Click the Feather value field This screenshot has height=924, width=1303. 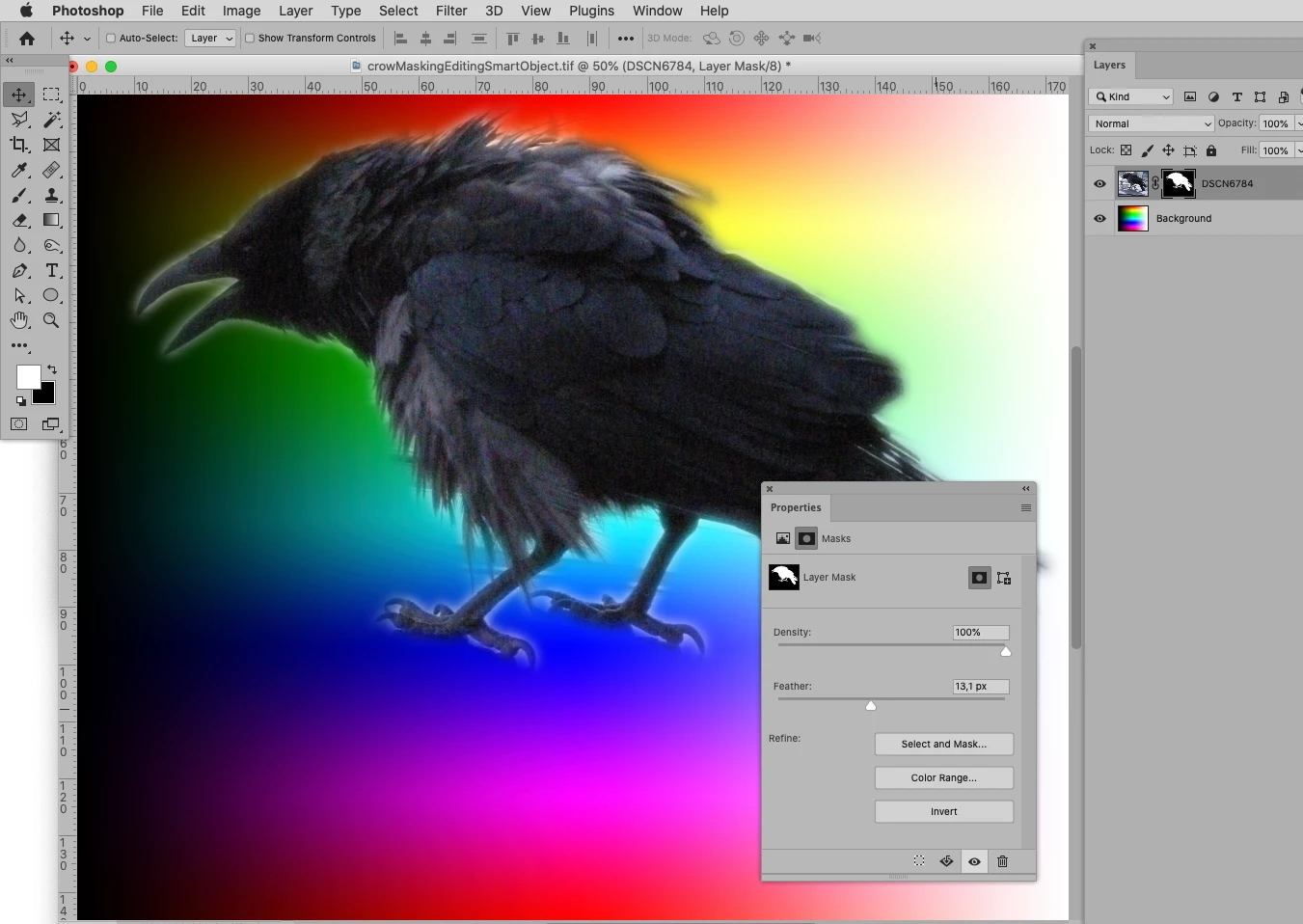pos(981,687)
